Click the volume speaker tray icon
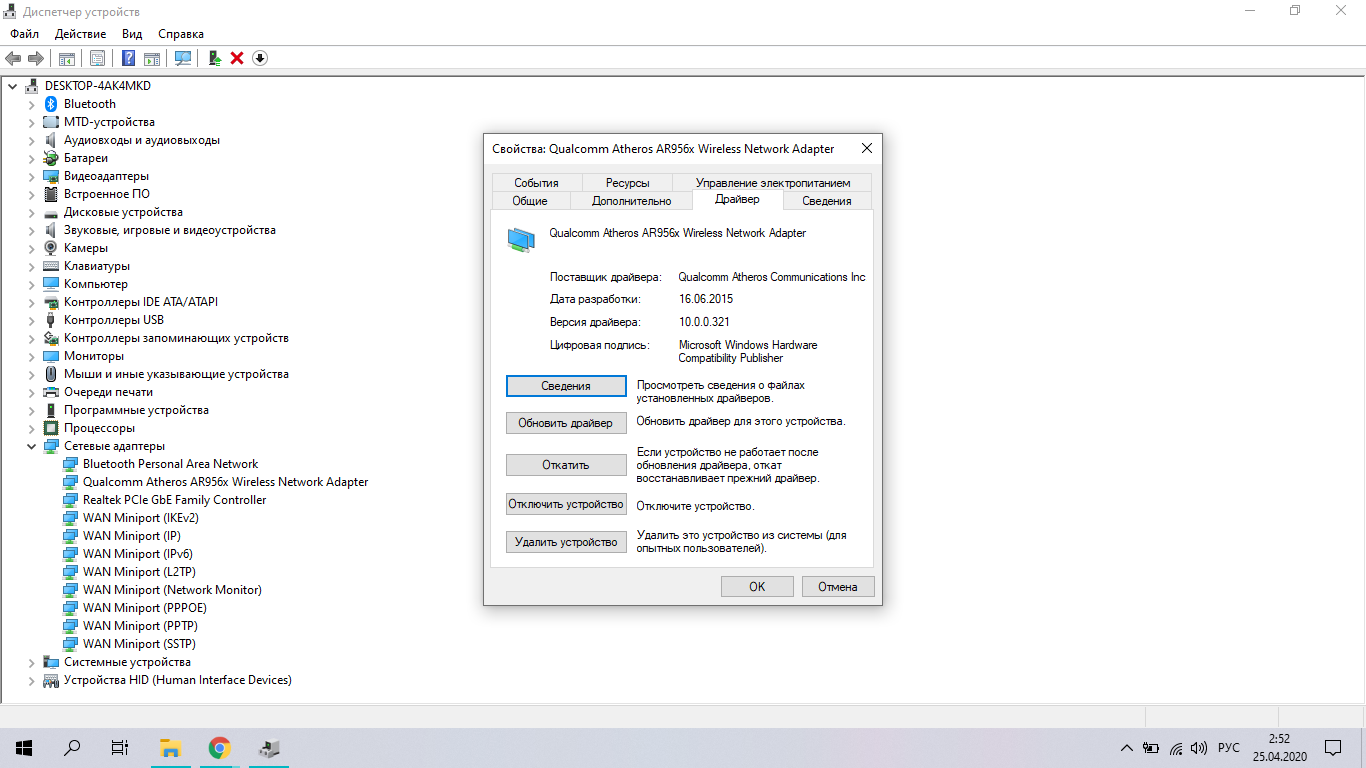The width and height of the screenshot is (1366, 768). 1200,748
